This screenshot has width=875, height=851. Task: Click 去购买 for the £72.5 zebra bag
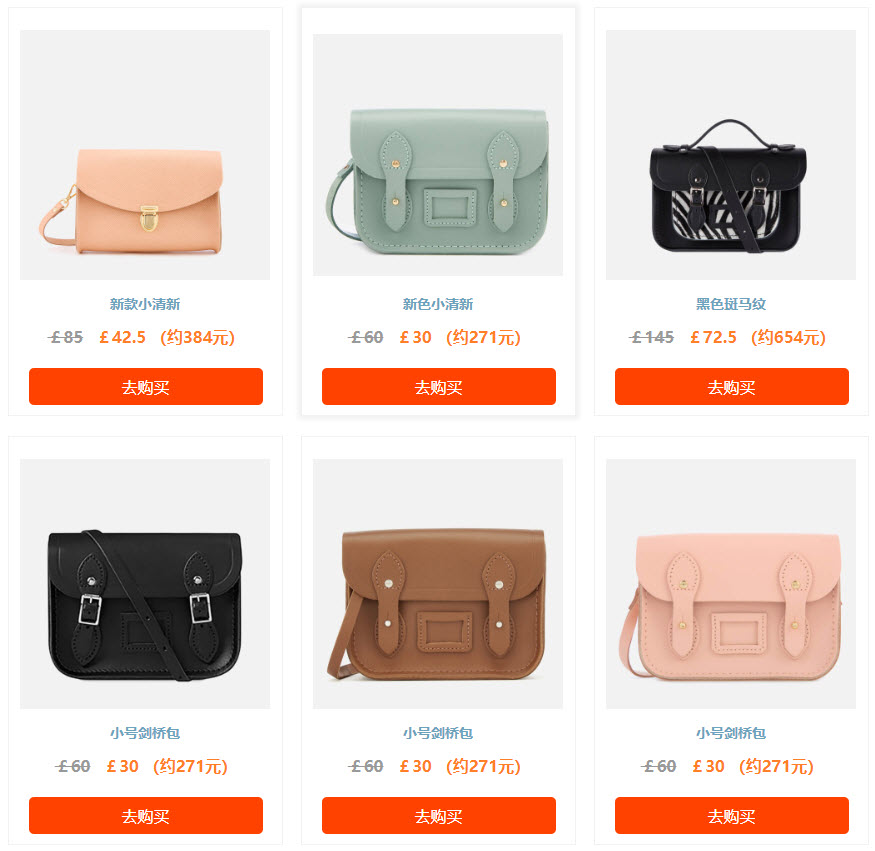(x=732, y=386)
